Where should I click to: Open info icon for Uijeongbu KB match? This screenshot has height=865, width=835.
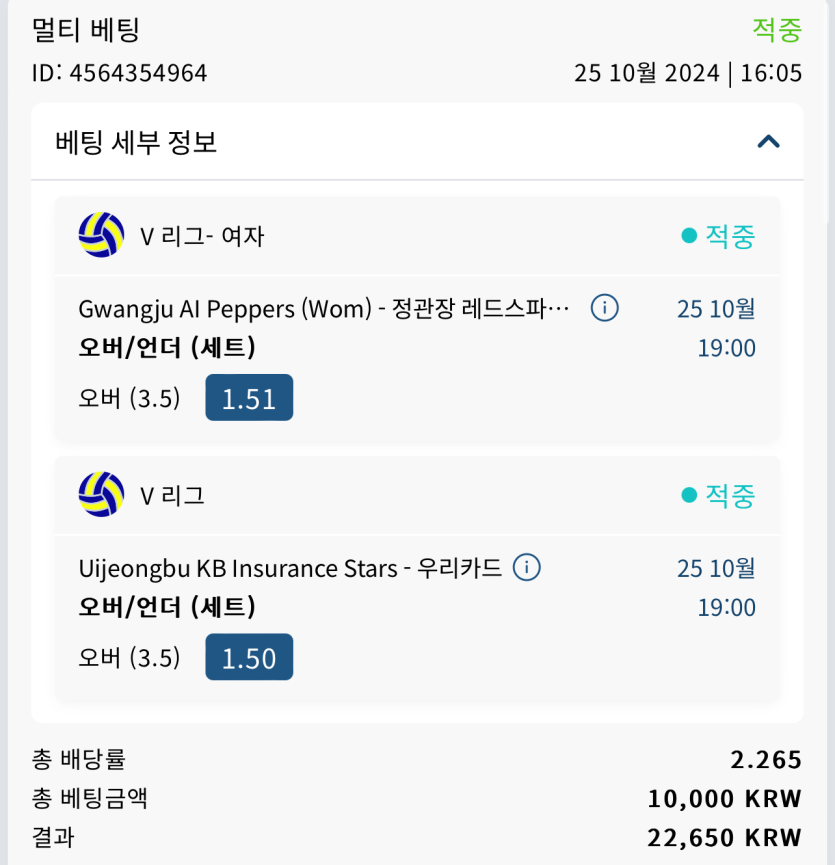pyautogui.click(x=527, y=568)
